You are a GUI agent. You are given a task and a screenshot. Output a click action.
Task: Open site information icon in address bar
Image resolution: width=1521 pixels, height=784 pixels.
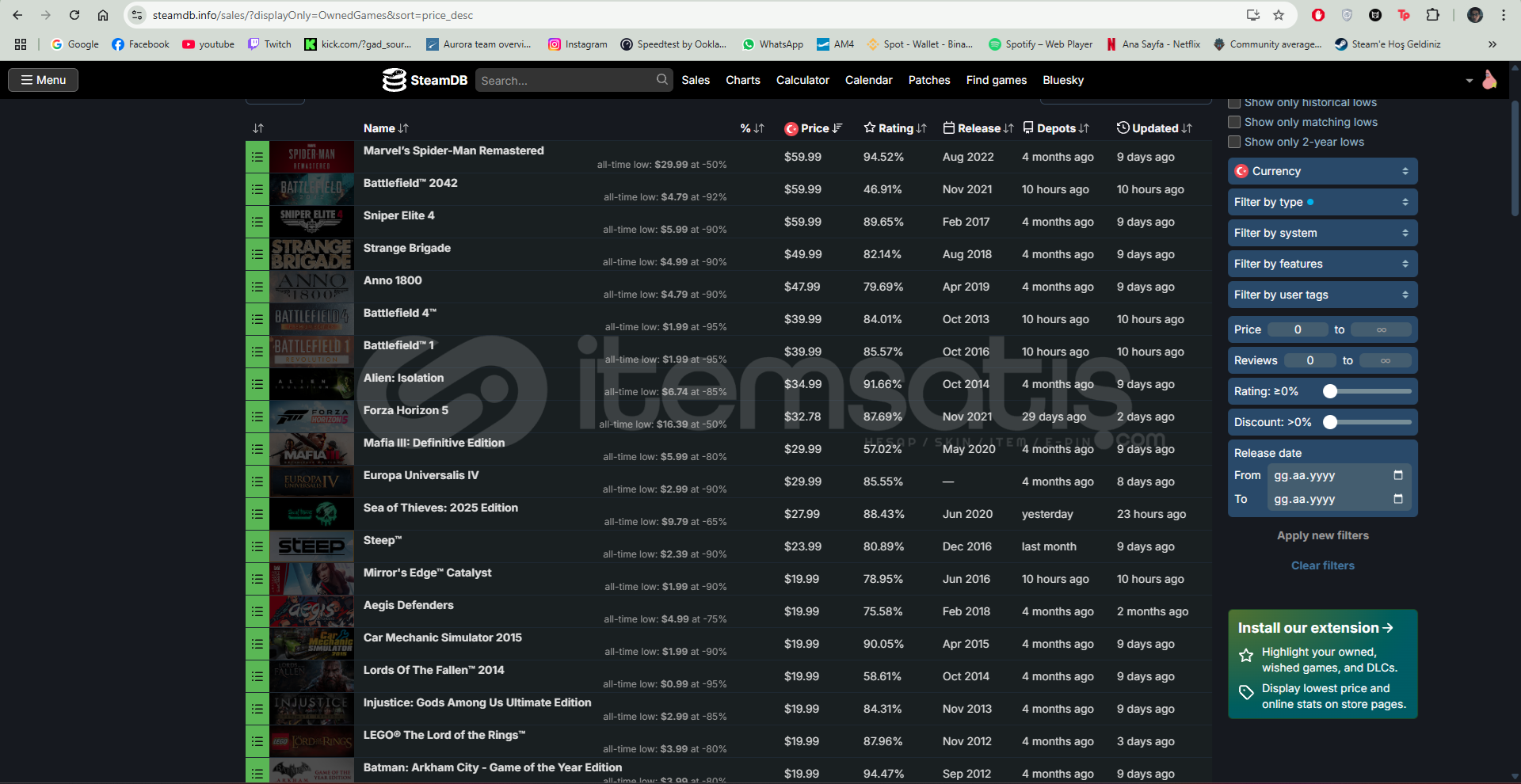click(137, 15)
